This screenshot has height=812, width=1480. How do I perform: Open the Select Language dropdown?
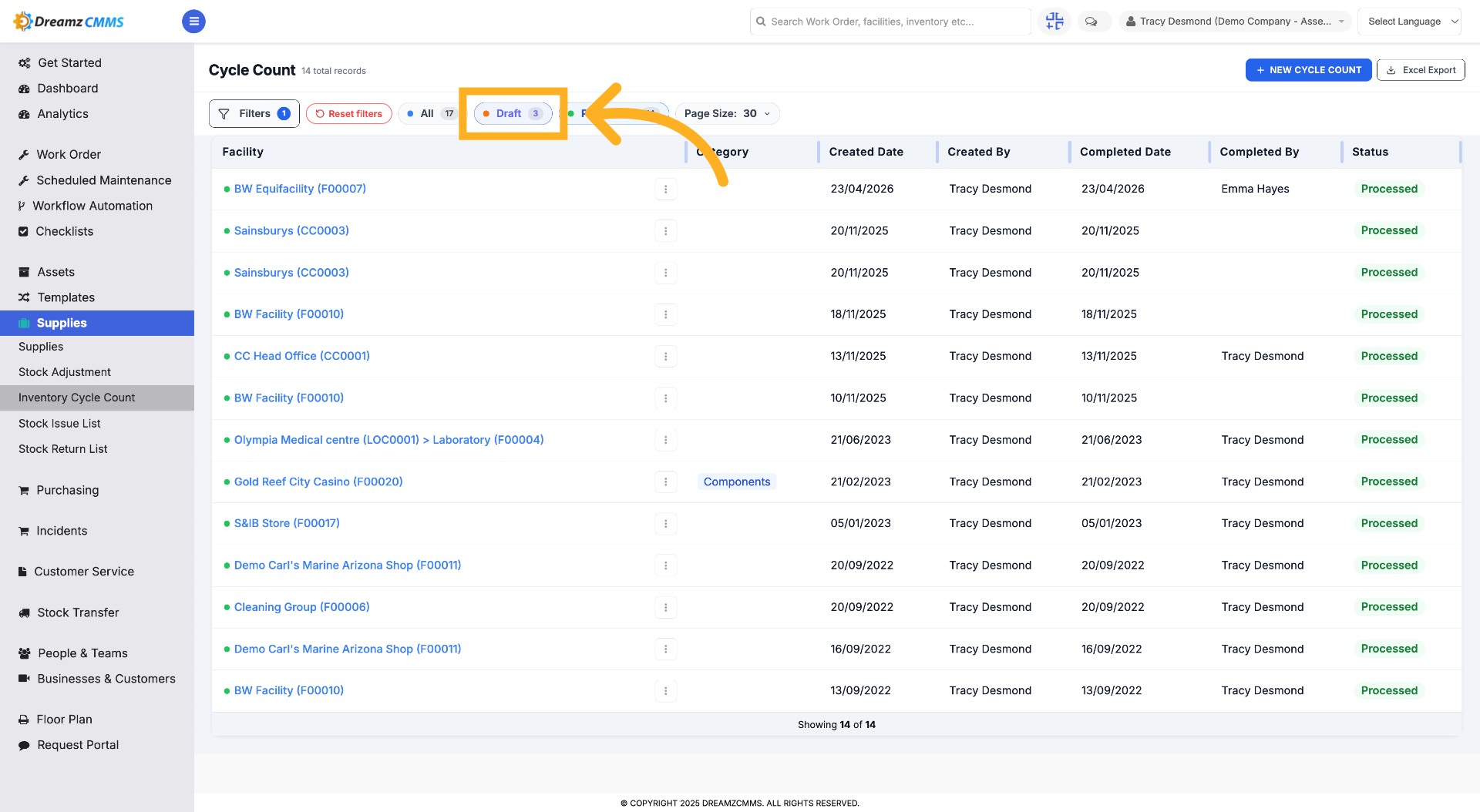(1410, 22)
